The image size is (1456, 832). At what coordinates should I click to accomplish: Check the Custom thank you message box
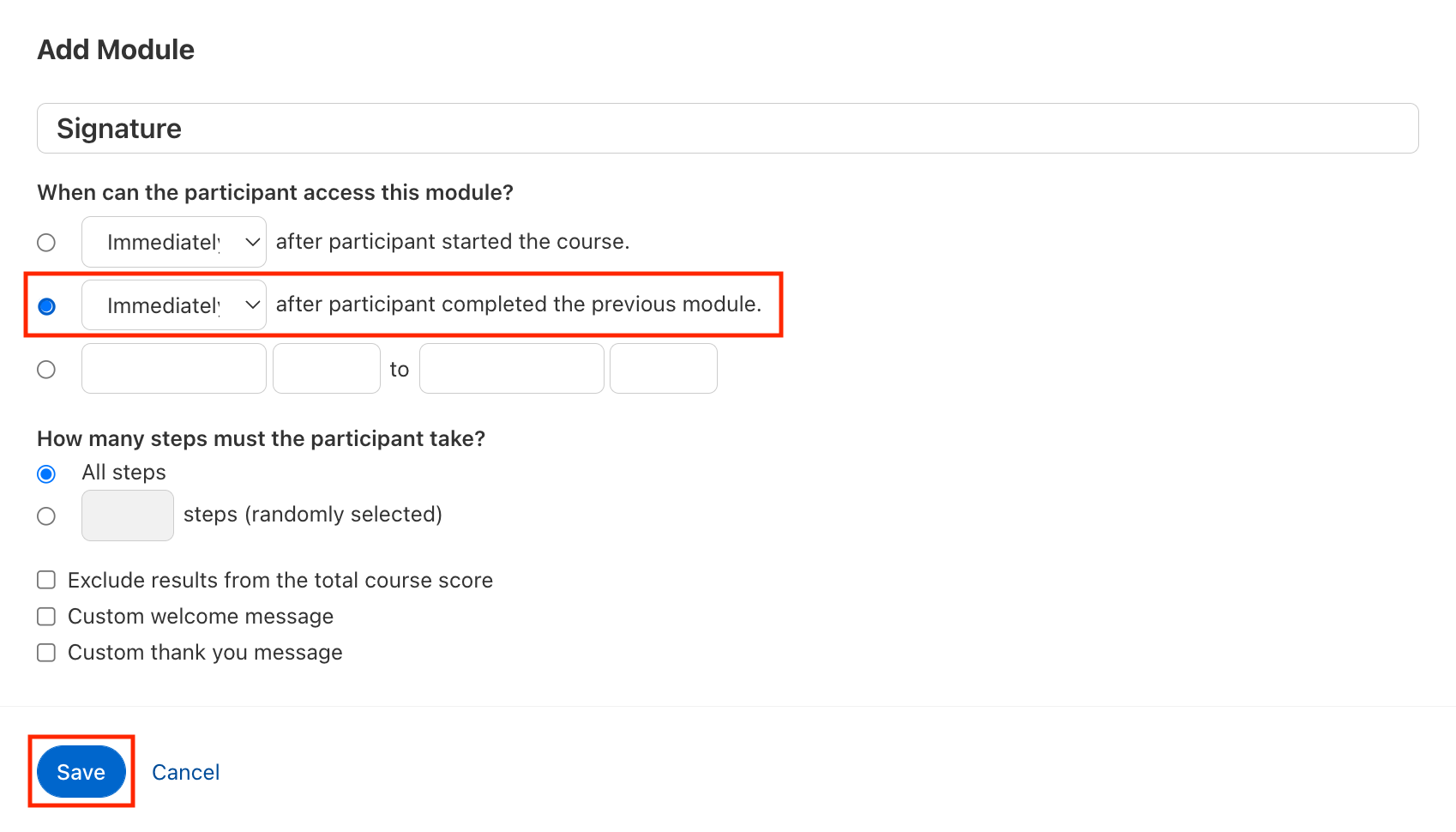click(46, 653)
